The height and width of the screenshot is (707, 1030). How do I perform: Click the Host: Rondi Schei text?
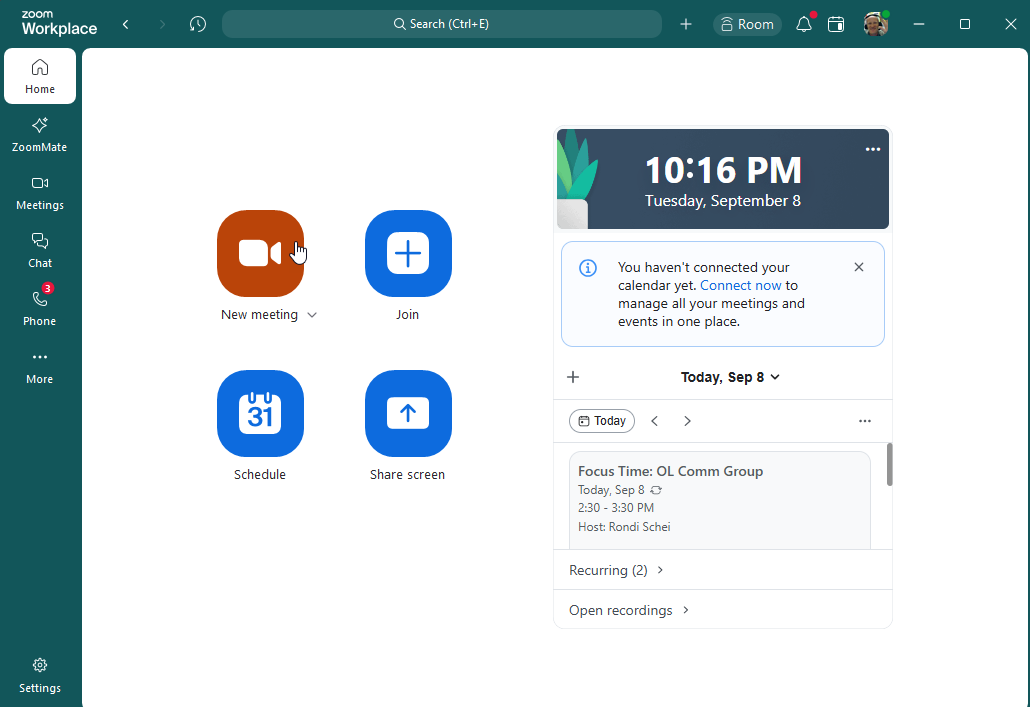624,527
